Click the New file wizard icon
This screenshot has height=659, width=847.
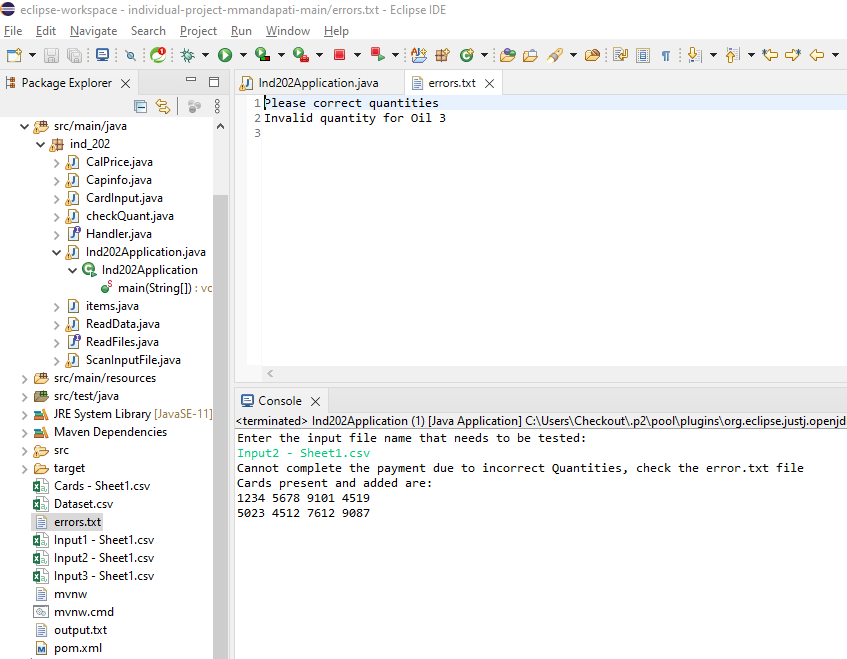(x=14, y=55)
